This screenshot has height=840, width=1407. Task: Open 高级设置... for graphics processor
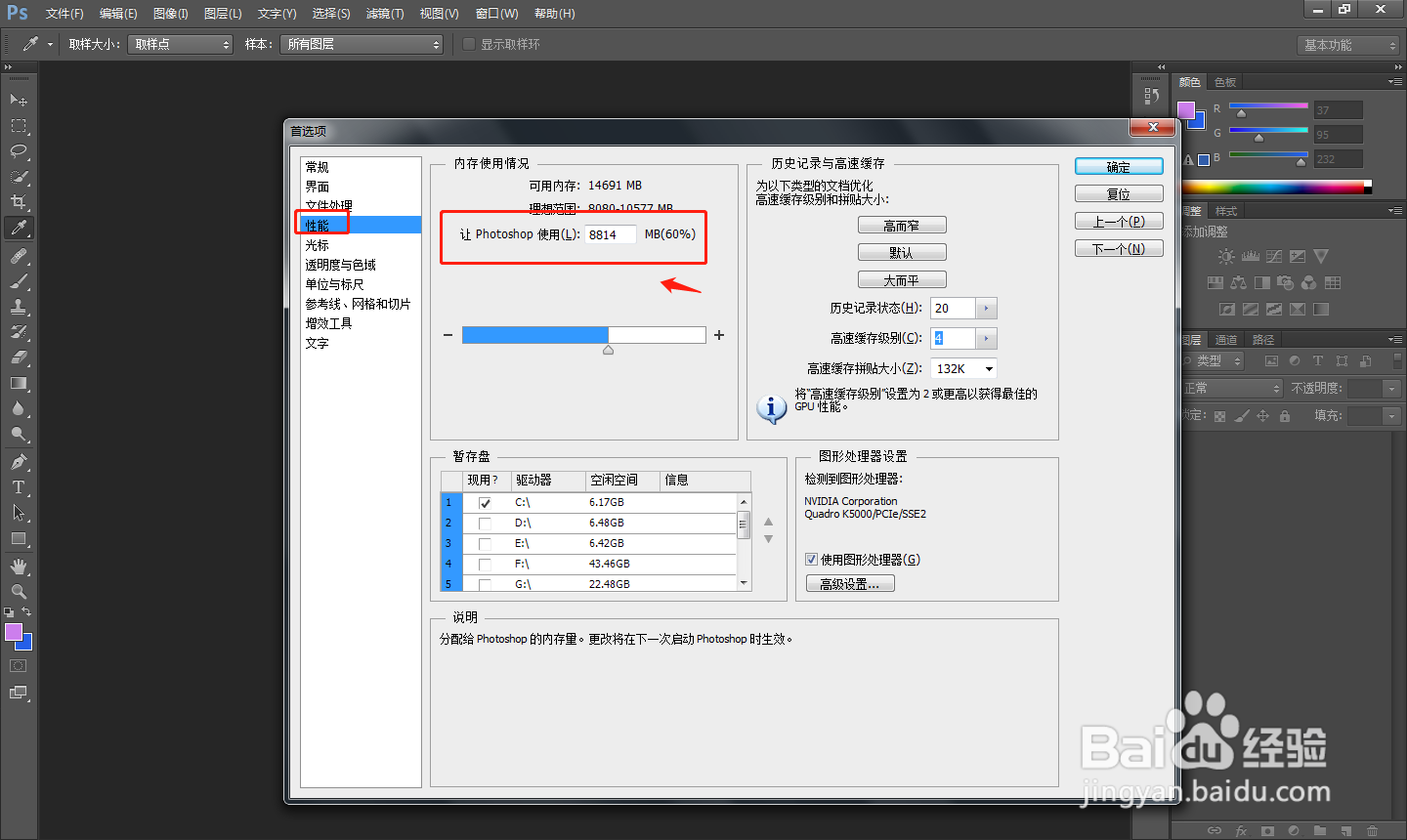click(x=850, y=584)
